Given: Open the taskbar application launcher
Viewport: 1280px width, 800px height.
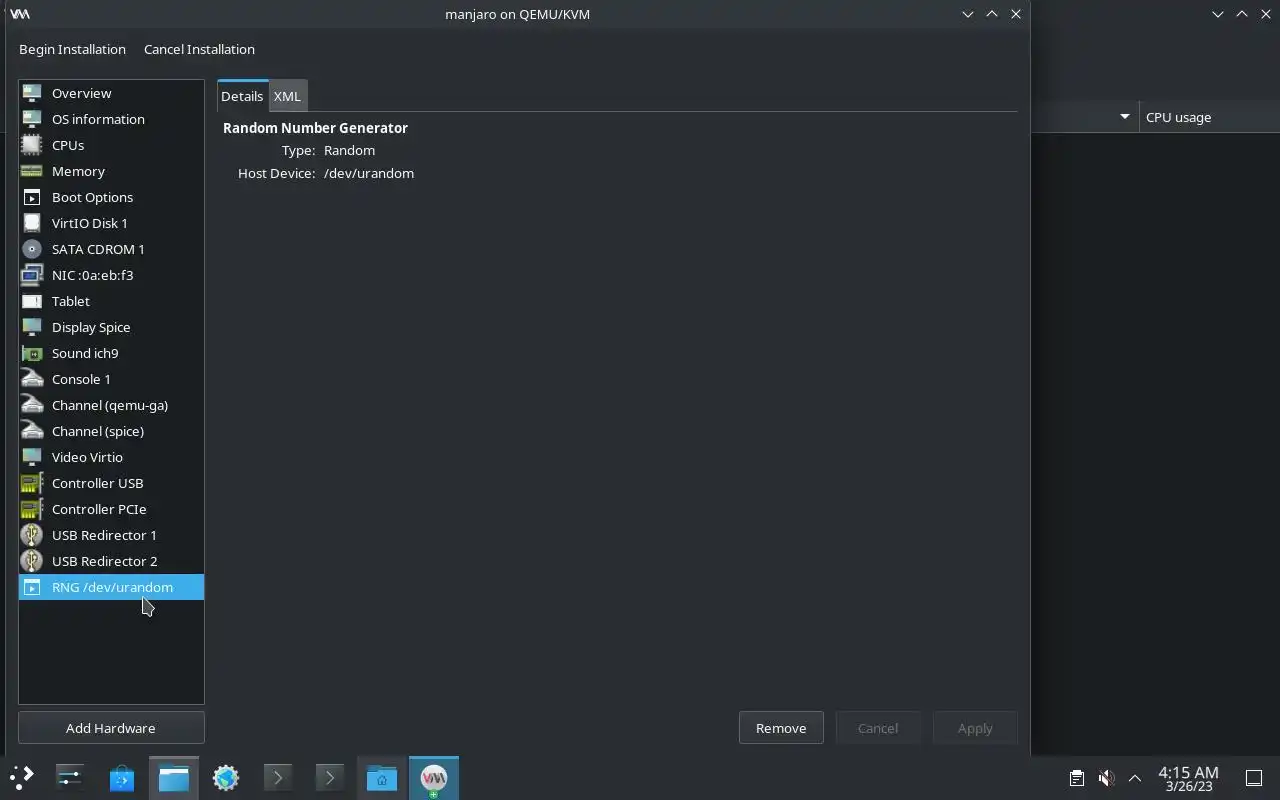Looking at the screenshot, I should pyautogui.click(x=22, y=777).
